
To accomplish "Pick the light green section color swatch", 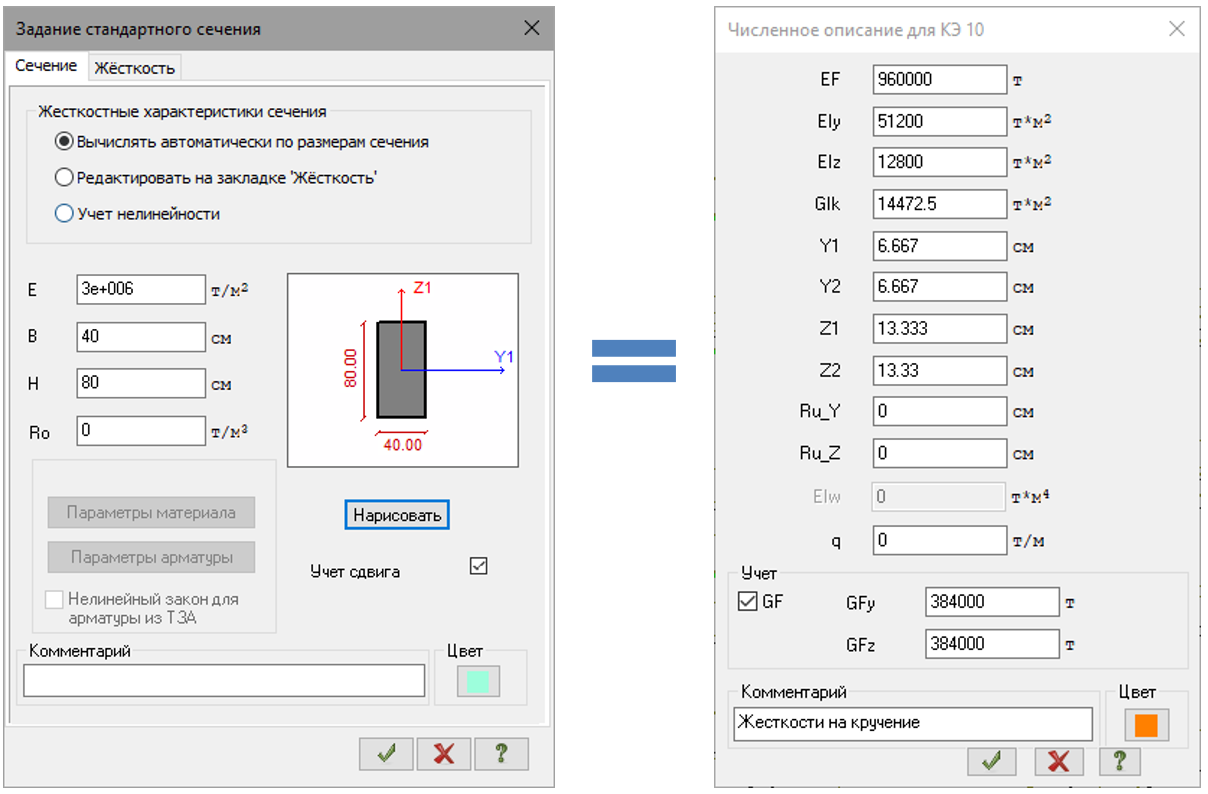I will (x=478, y=680).
